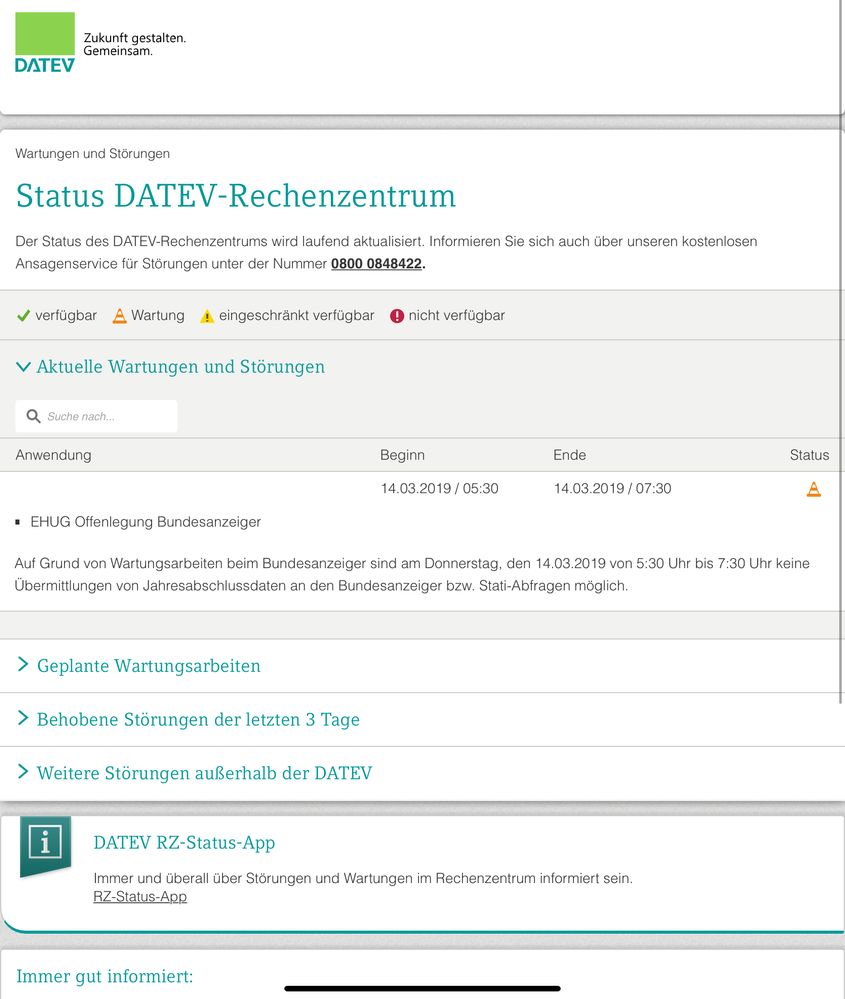Sort by Ende column header
This screenshot has width=845, height=999.
570,455
